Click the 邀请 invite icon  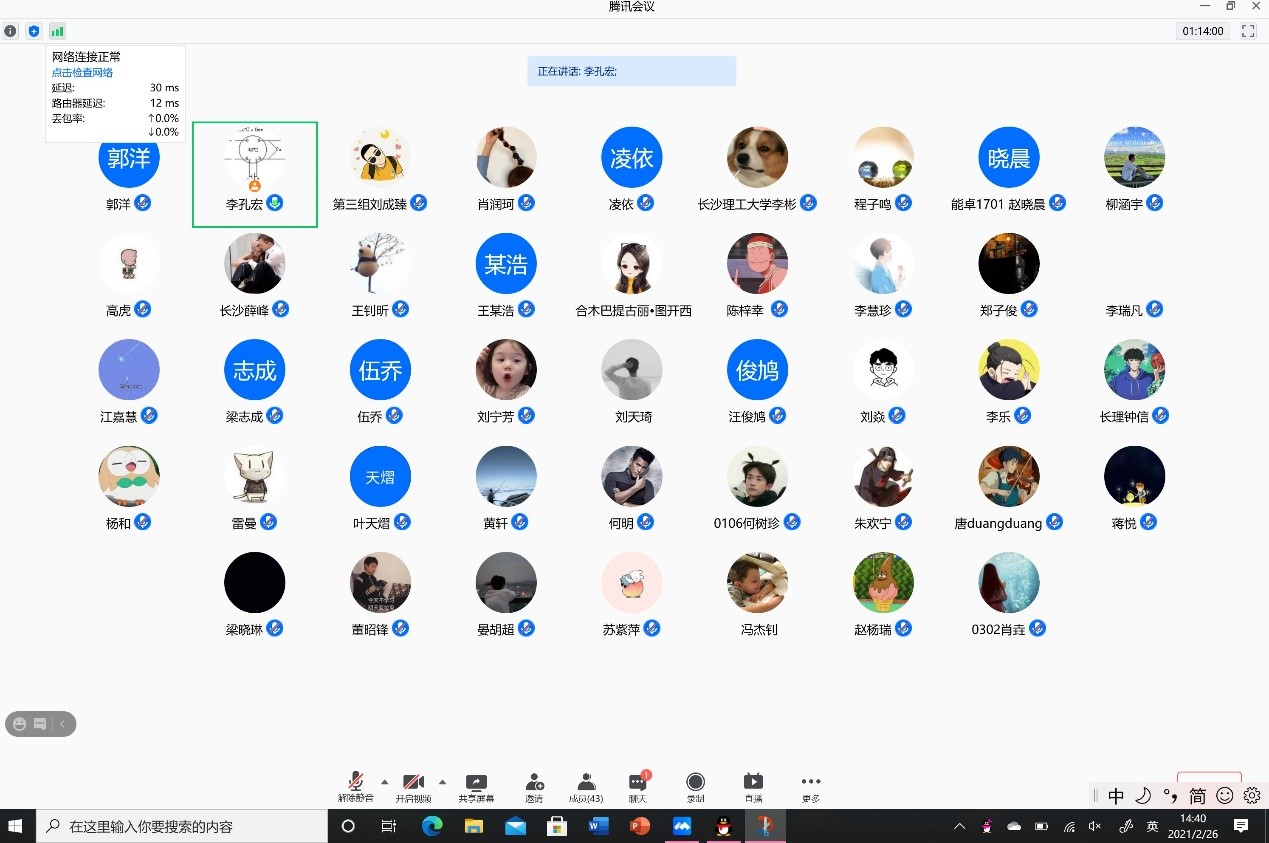tap(534, 787)
